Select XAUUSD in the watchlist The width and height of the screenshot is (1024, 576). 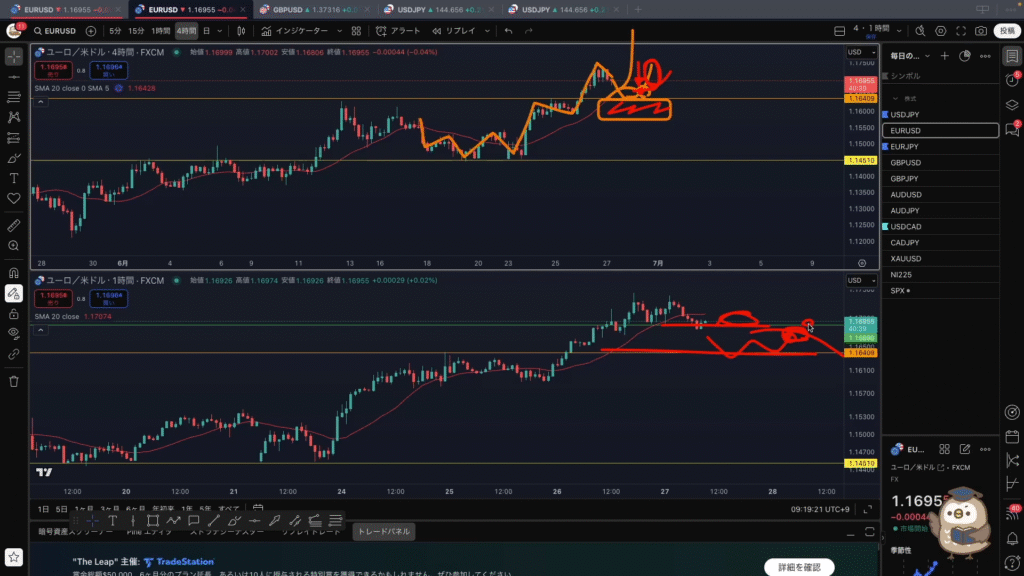[940, 259]
